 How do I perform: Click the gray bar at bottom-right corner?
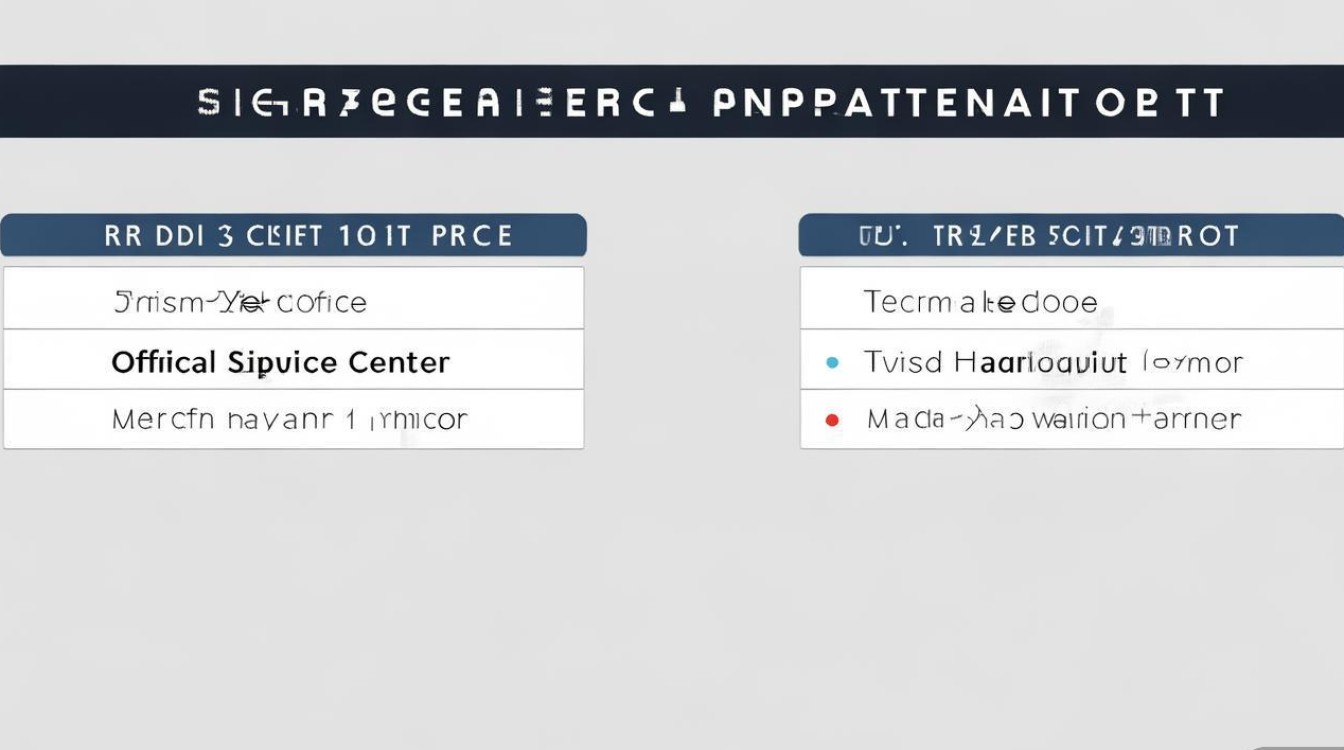pos(1300,746)
